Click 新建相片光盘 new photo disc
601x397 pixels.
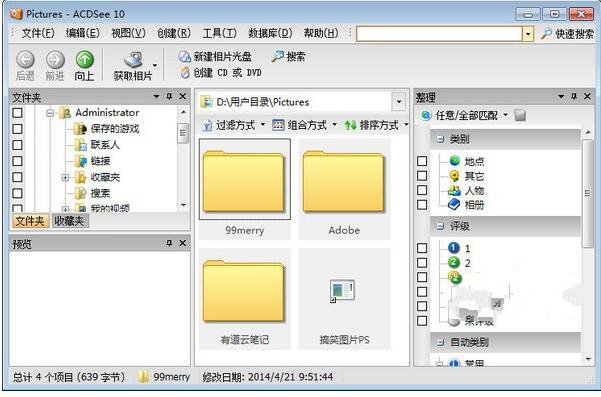[215, 56]
